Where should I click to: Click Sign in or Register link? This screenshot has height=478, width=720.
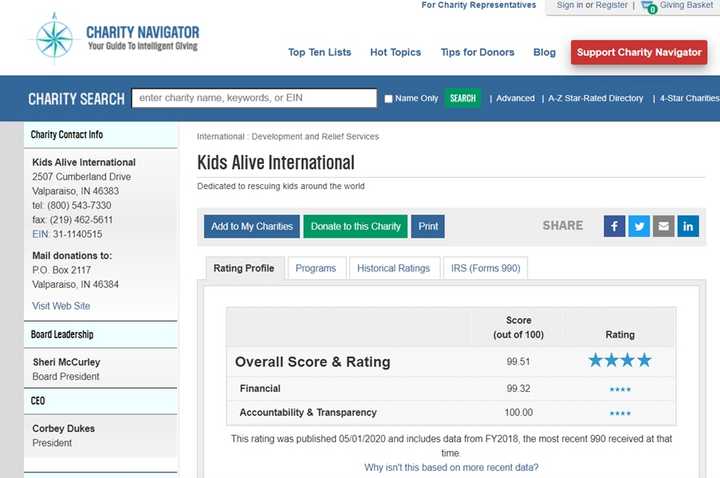pyautogui.click(x=592, y=5)
